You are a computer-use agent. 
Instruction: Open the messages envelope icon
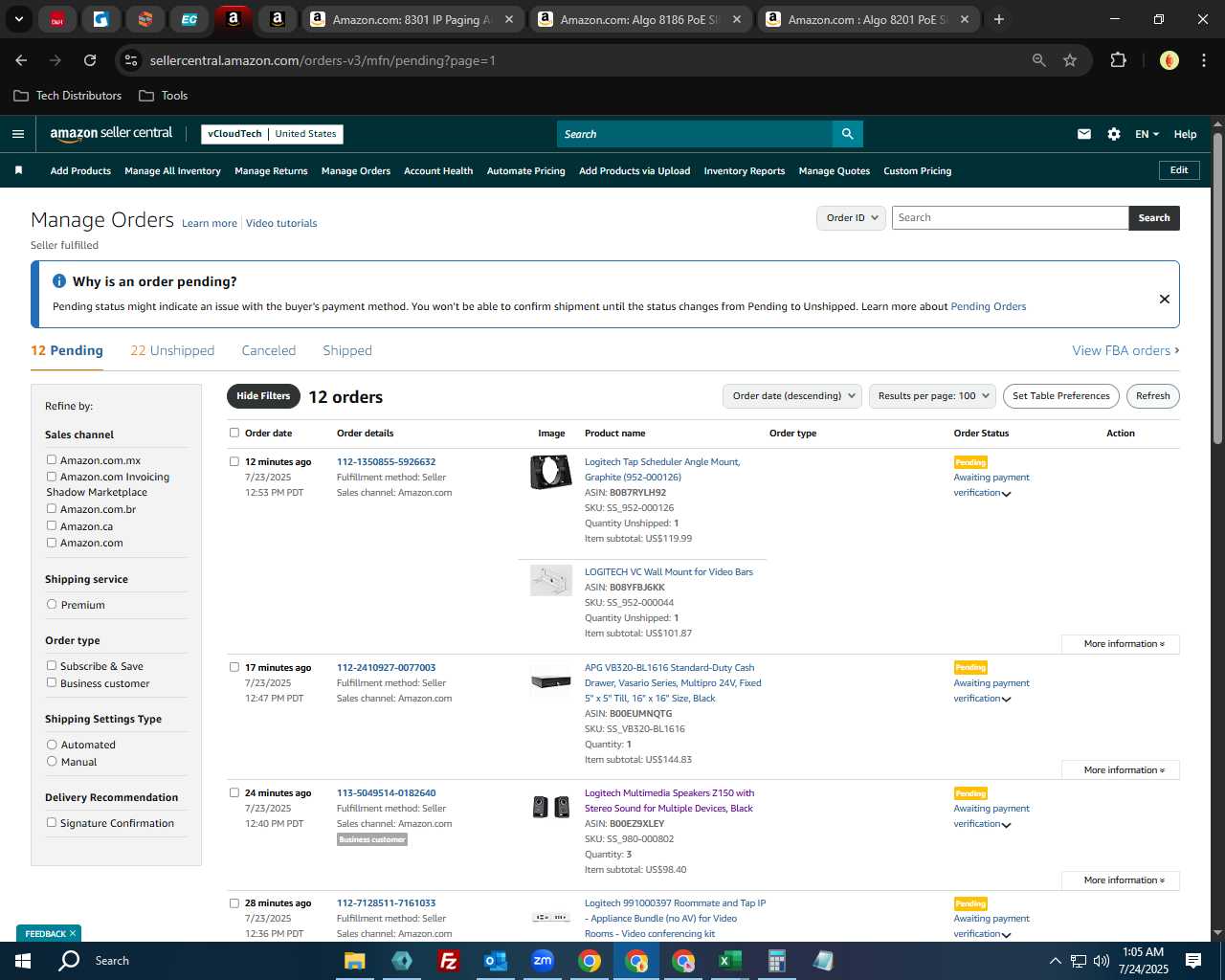[x=1084, y=134]
